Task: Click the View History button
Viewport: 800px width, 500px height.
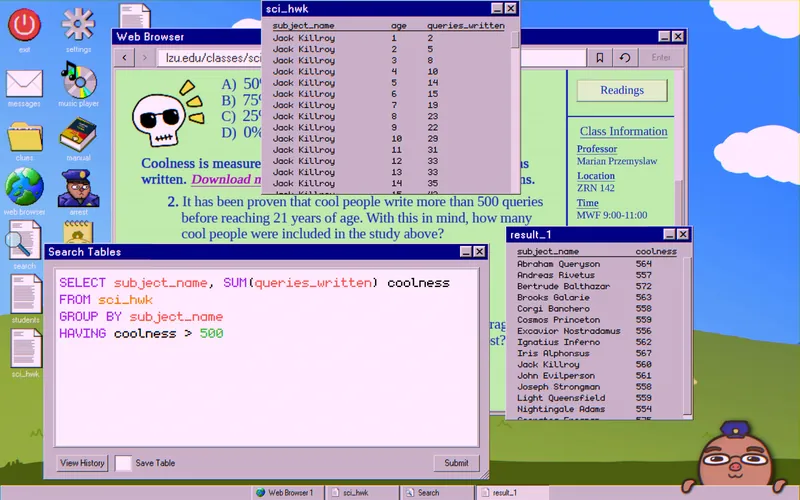Action: (82, 463)
